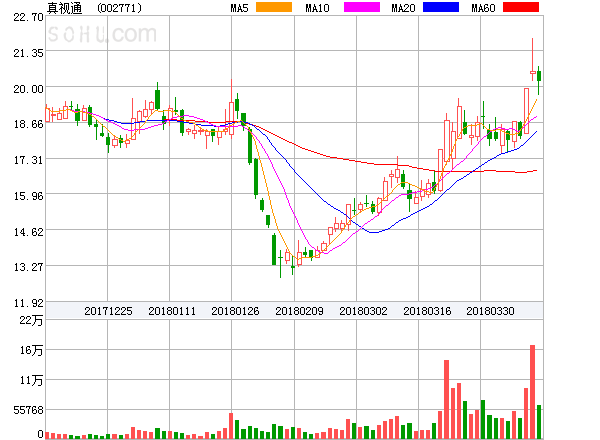Click the MA5 legend label
The width and height of the screenshot is (600, 440).
(x=239, y=8)
